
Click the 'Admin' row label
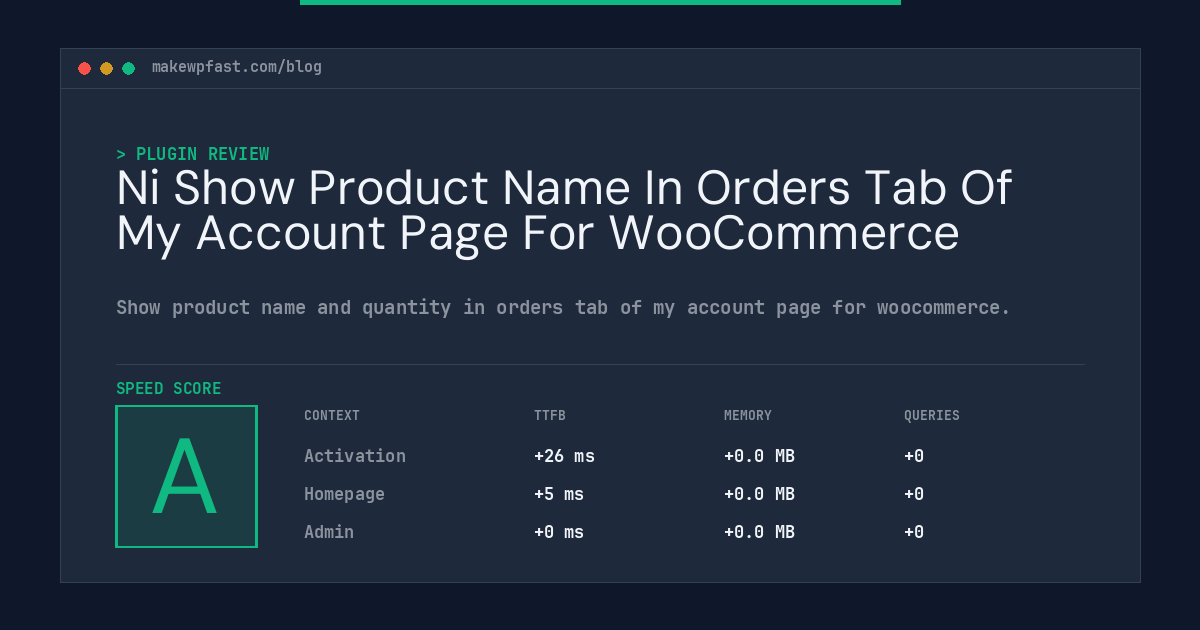(329, 532)
